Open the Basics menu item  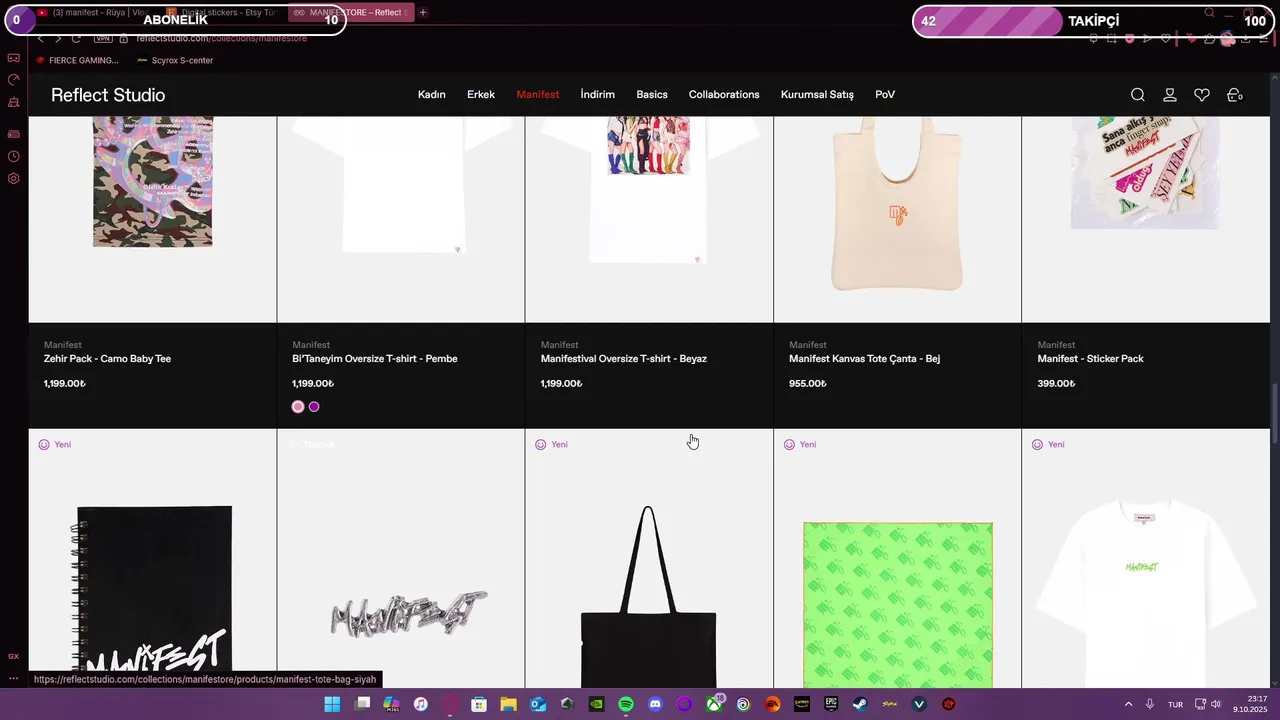pyautogui.click(x=652, y=95)
